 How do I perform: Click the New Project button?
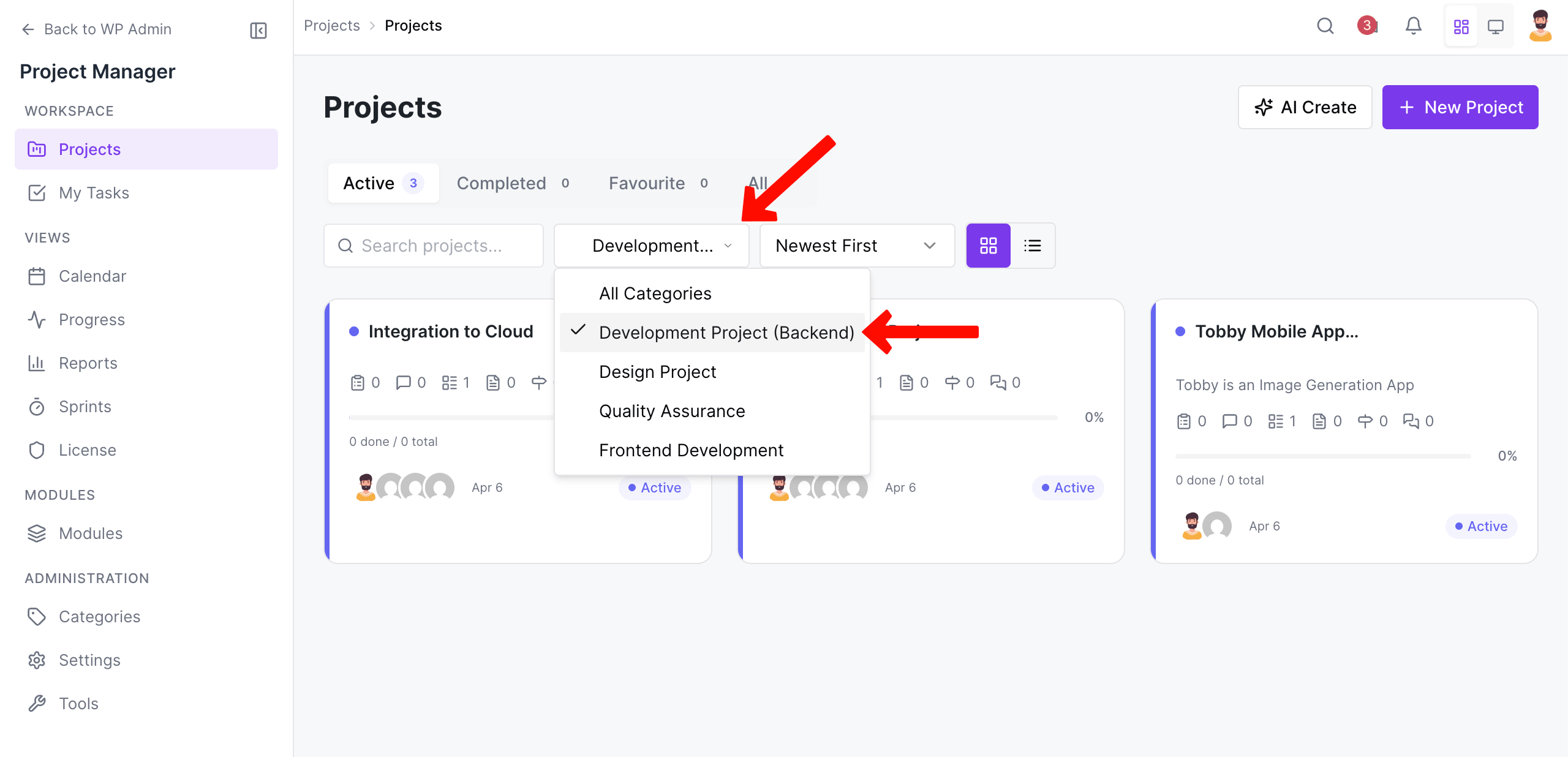coord(1460,107)
